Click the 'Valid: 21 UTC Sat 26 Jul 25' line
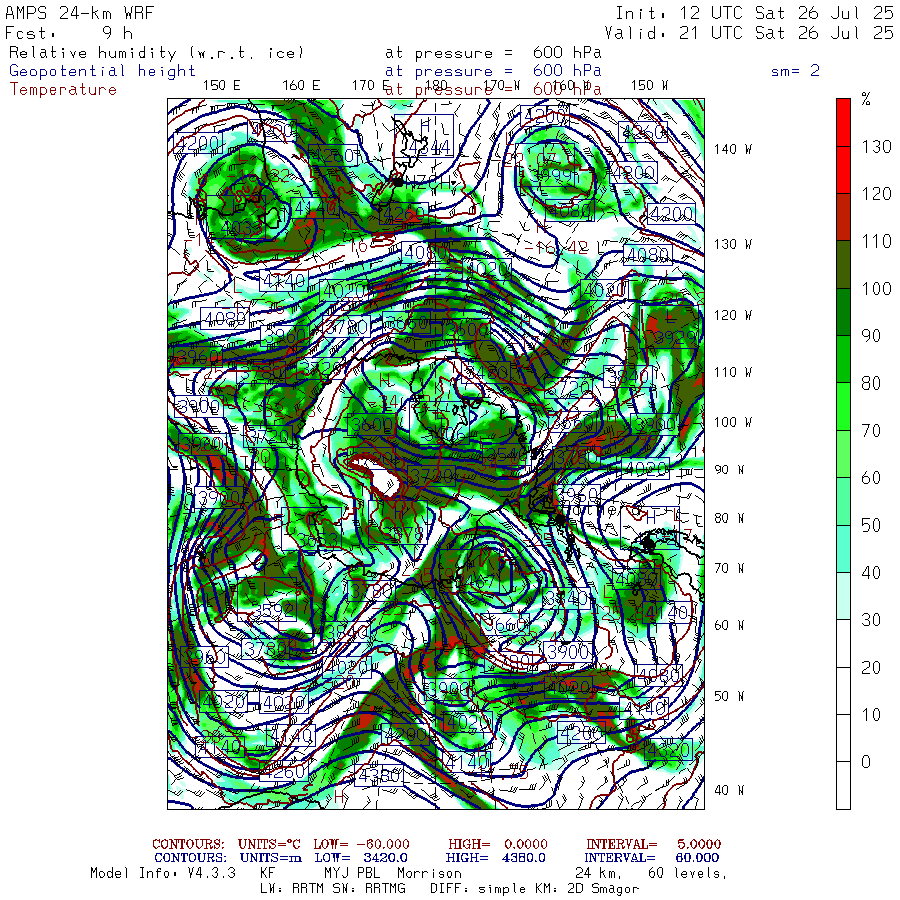 click(x=748, y=33)
